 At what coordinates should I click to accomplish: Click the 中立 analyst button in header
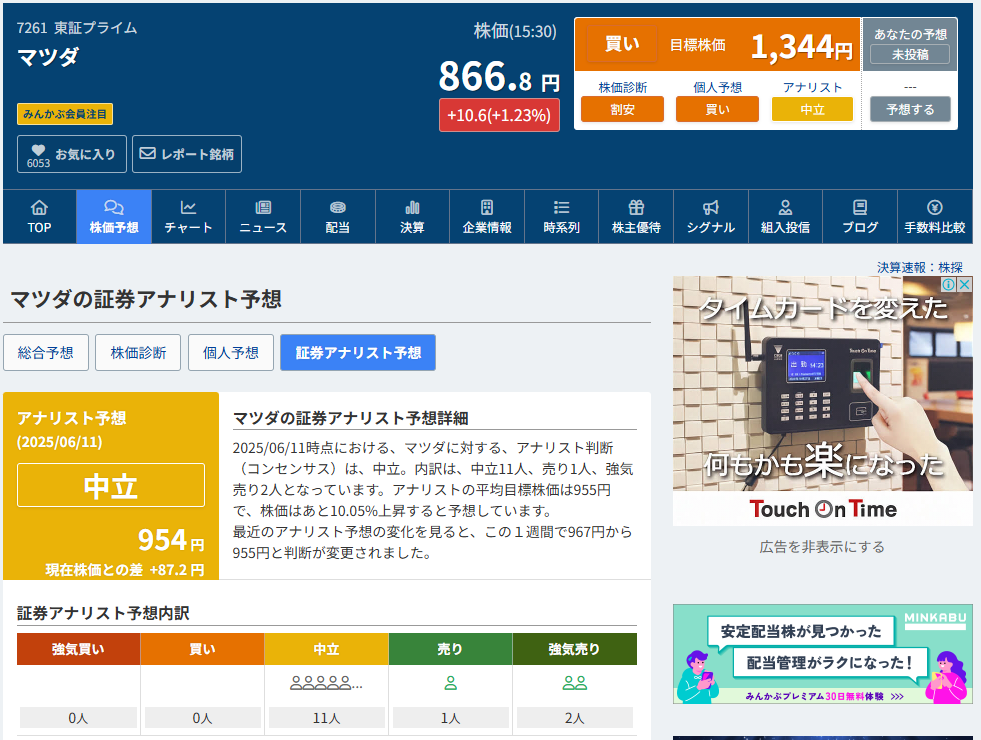[812, 109]
